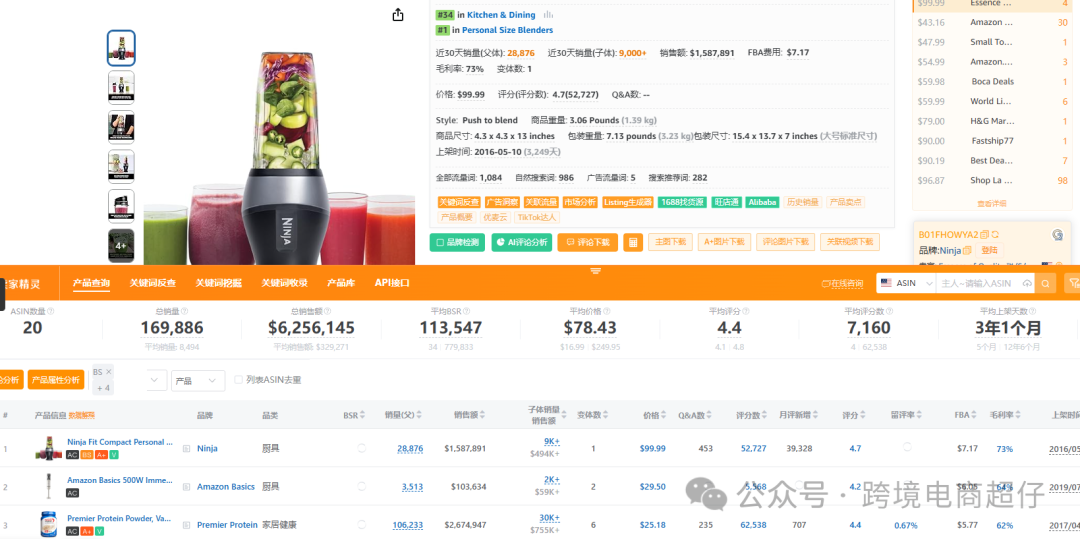This screenshot has width=1080, height=539.
Task: Click the 1688找货源 tag
Action: (681, 202)
